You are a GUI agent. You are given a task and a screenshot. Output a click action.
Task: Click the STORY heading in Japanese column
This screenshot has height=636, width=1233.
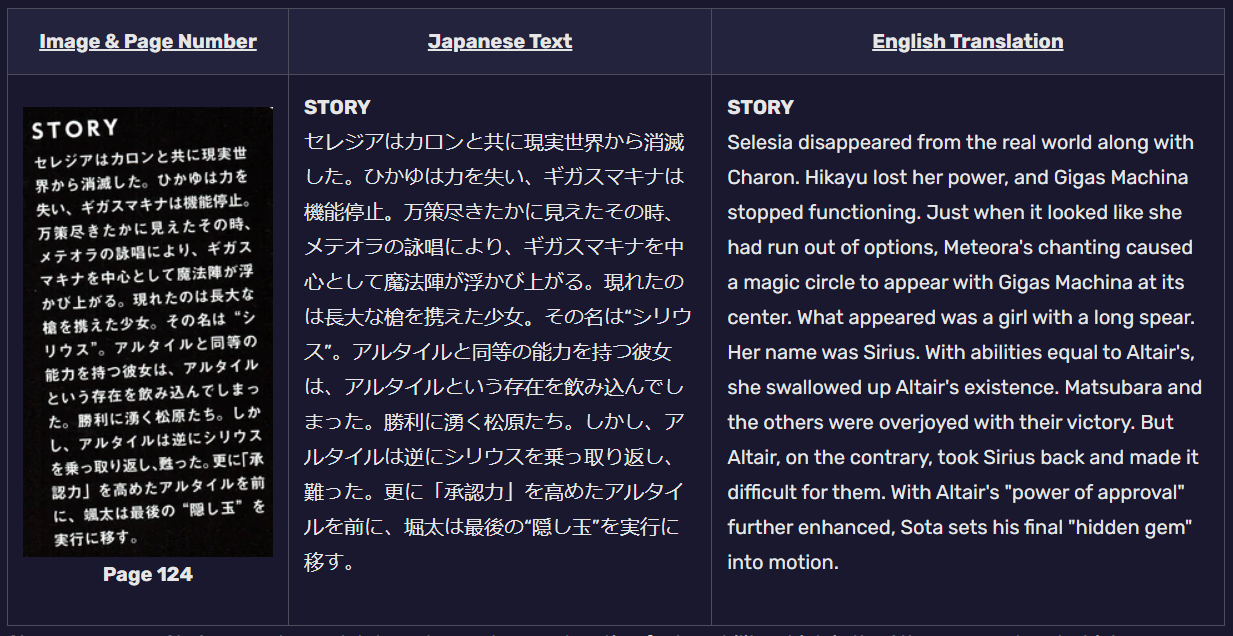click(x=337, y=107)
